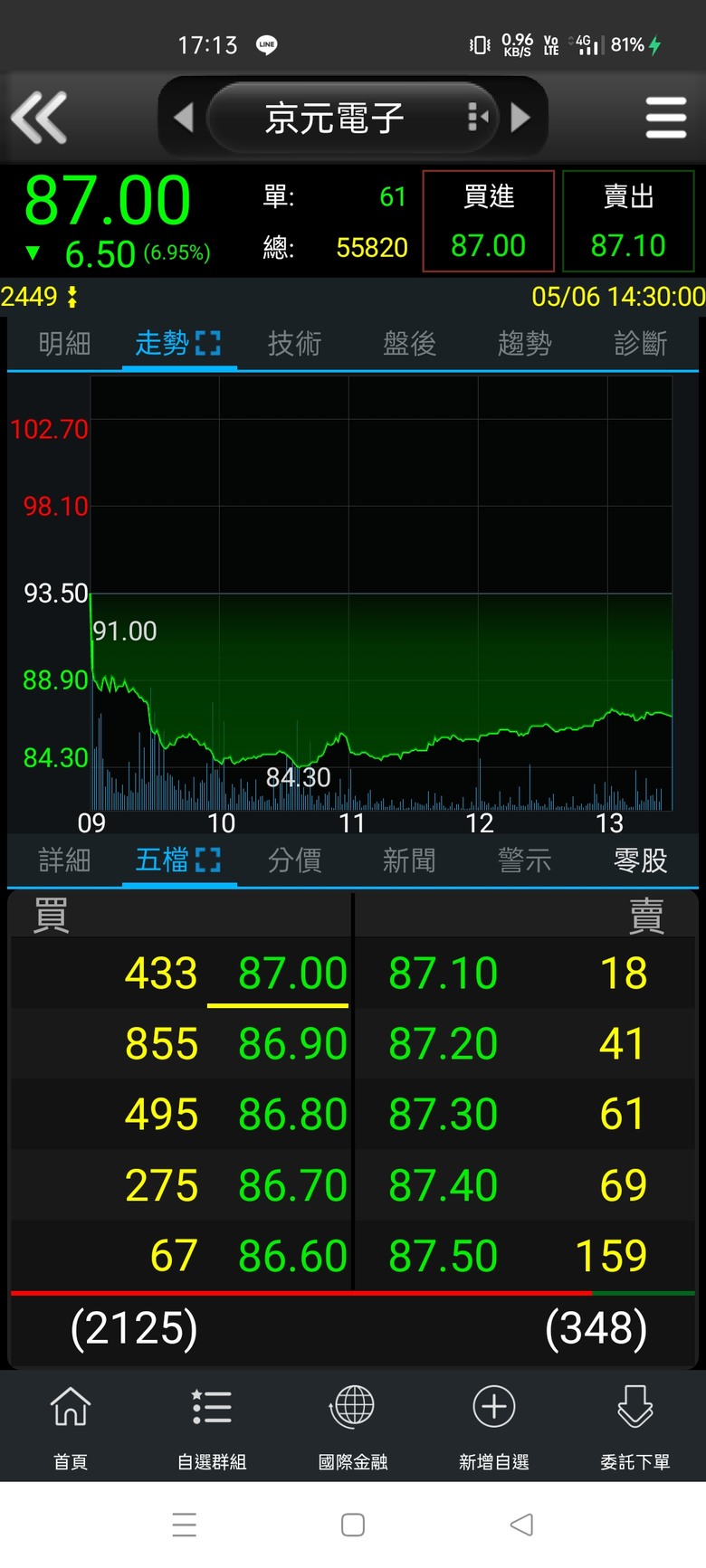Tap total bid volume (2125)

134,1328
